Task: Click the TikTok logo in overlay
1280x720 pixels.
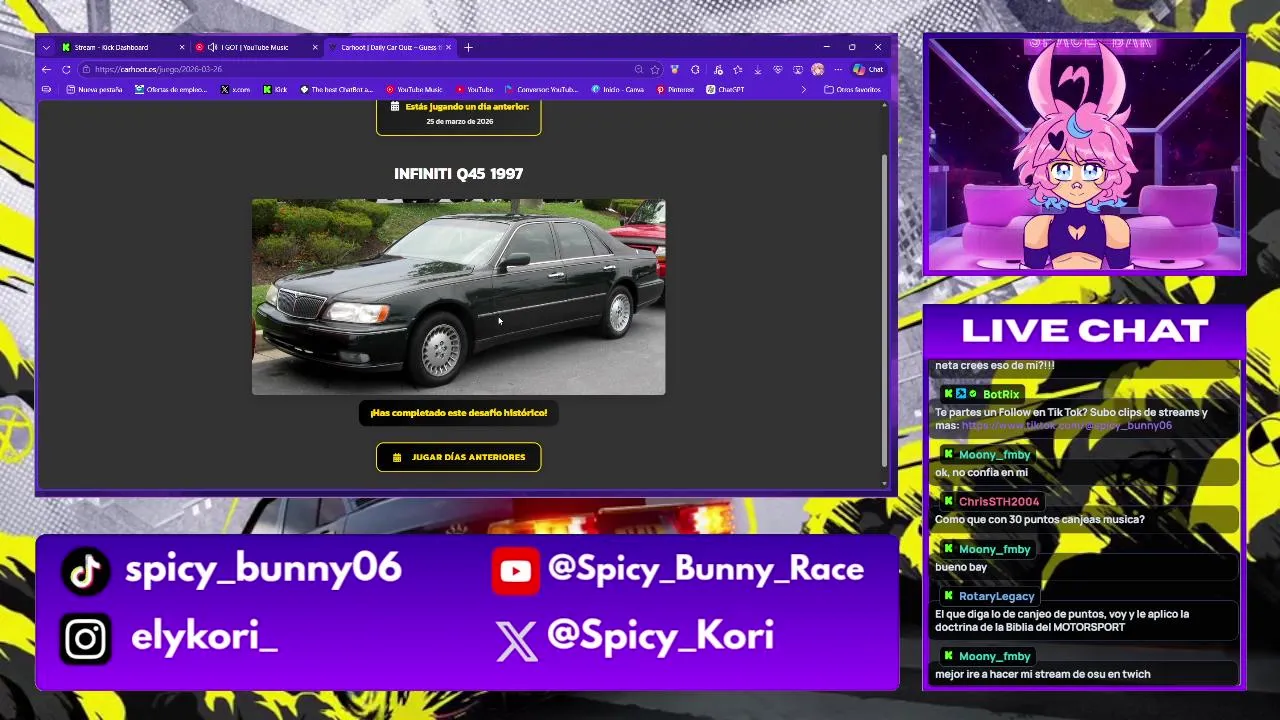Action: (85, 571)
